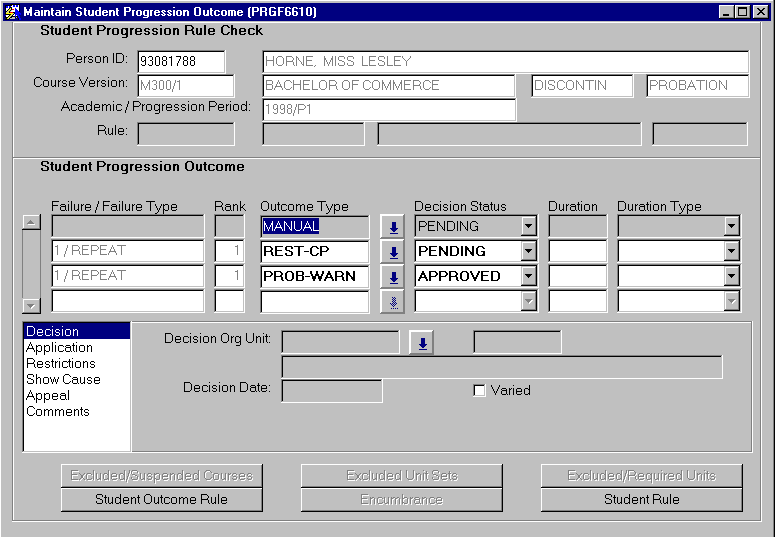Click the Person ID input field
Viewport: 775px width, 537px height.
tap(181, 62)
